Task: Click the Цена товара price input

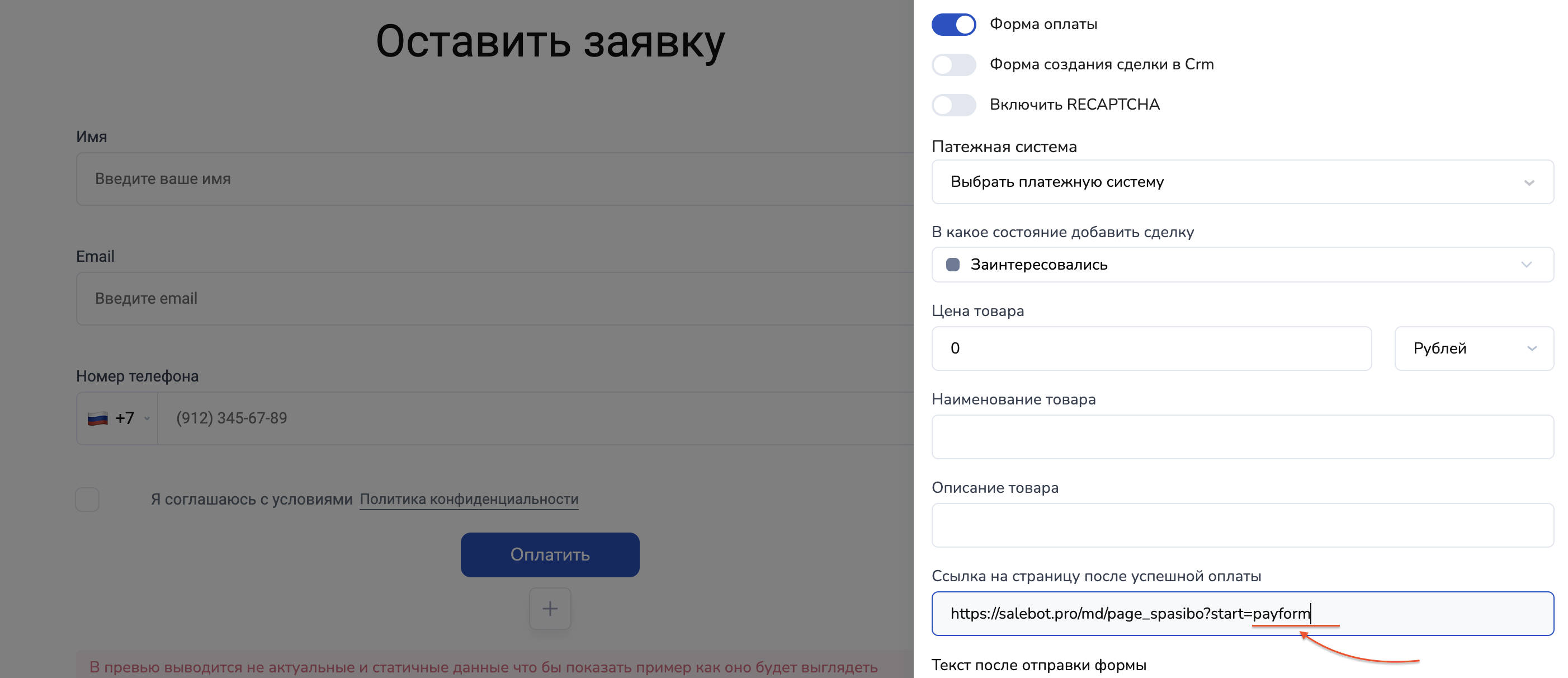Action: pyautogui.click(x=1150, y=349)
